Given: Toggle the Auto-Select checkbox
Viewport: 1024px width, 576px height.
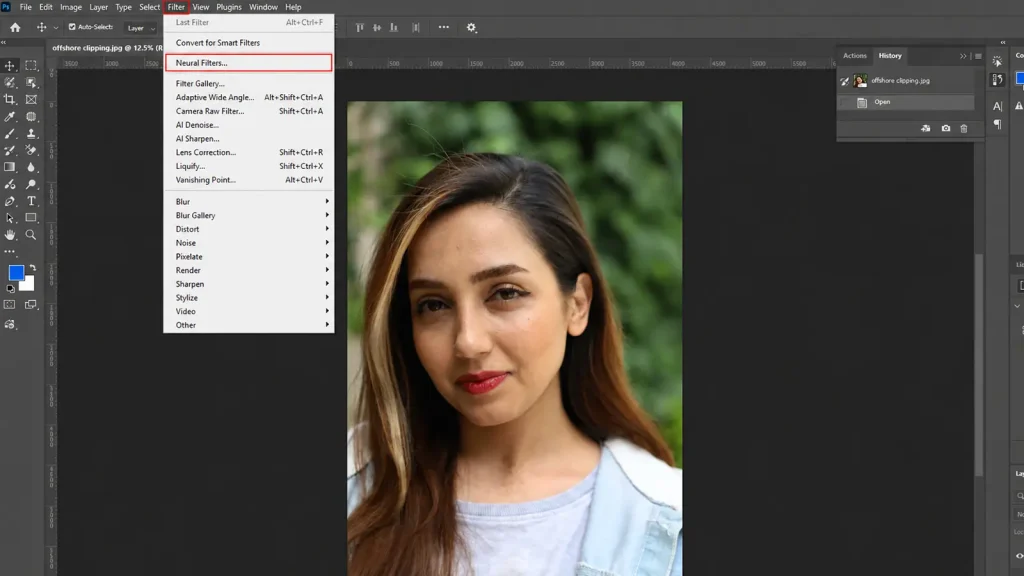Looking at the screenshot, I should tap(72, 27).
